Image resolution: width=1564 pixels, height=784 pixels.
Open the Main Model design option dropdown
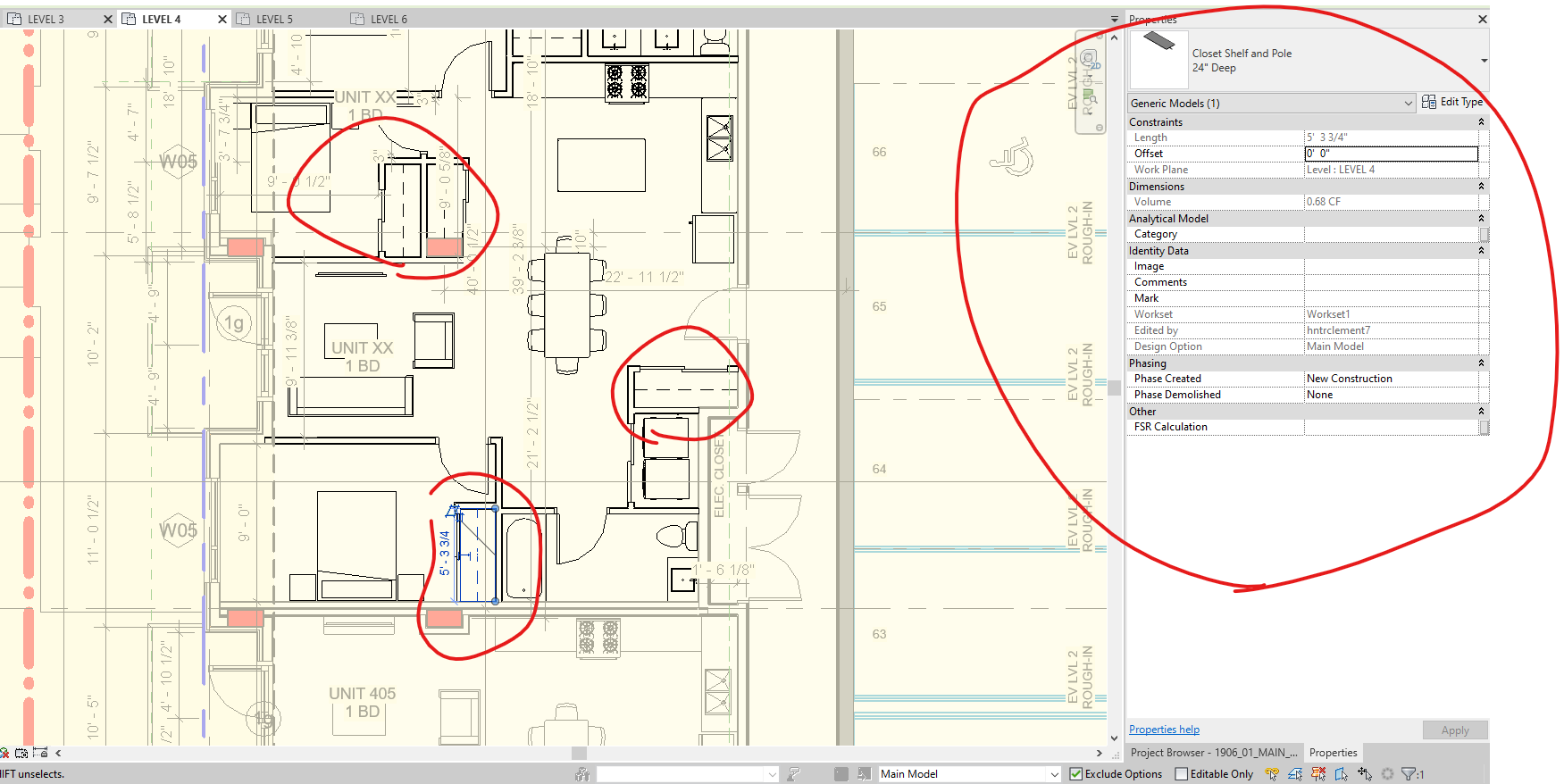(969, 774)
